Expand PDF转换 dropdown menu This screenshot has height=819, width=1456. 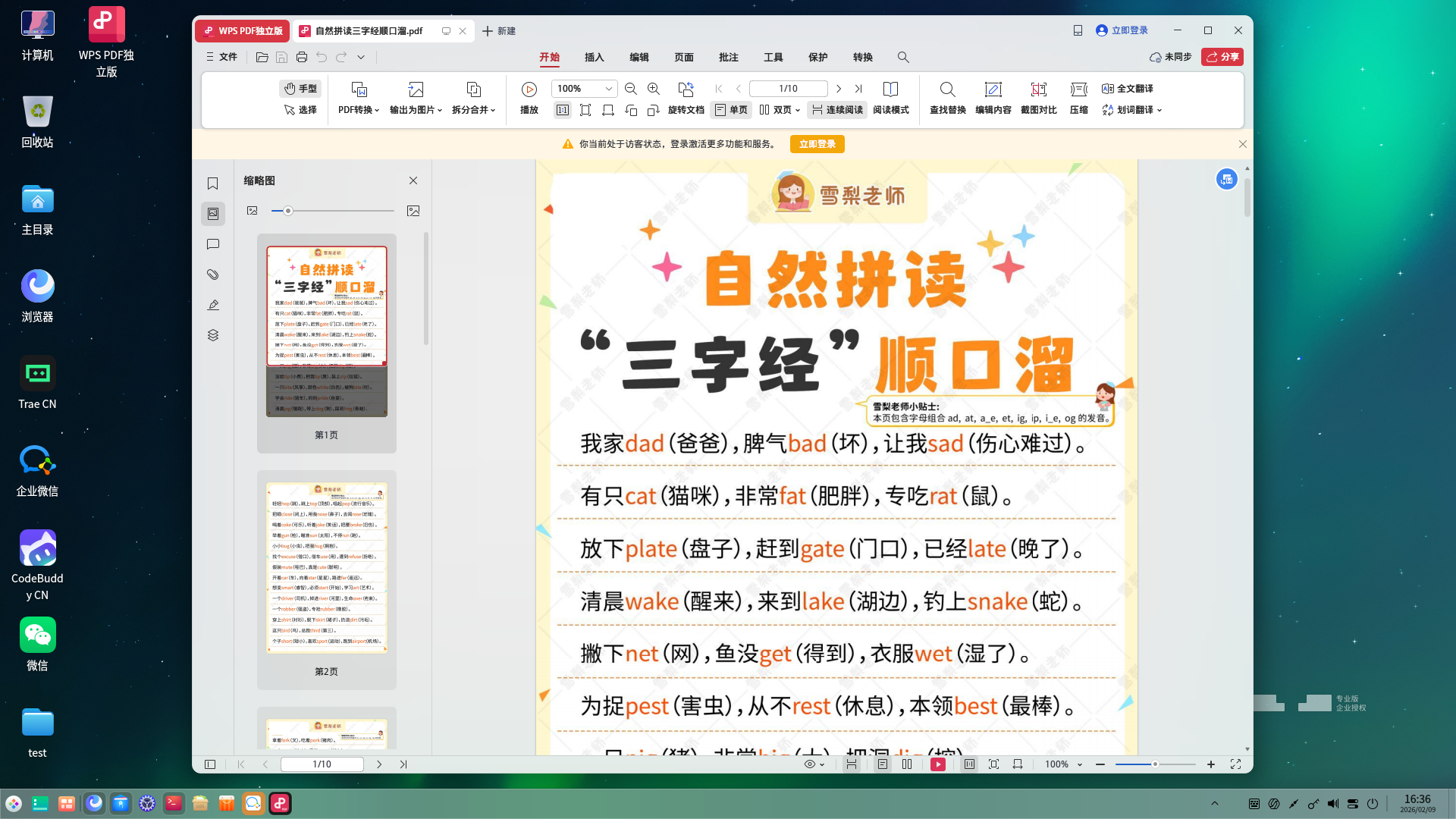click(x=359, y=110)
